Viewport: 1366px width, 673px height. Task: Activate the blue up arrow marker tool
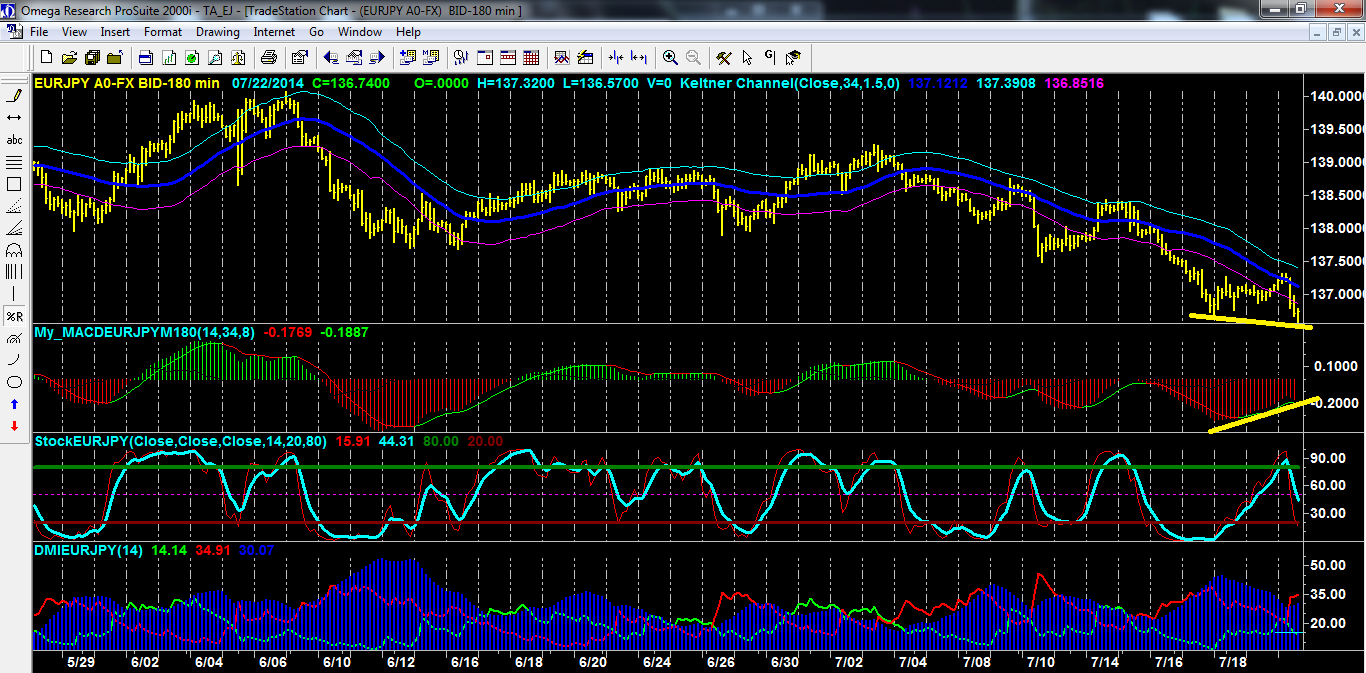tap(14, 404)
